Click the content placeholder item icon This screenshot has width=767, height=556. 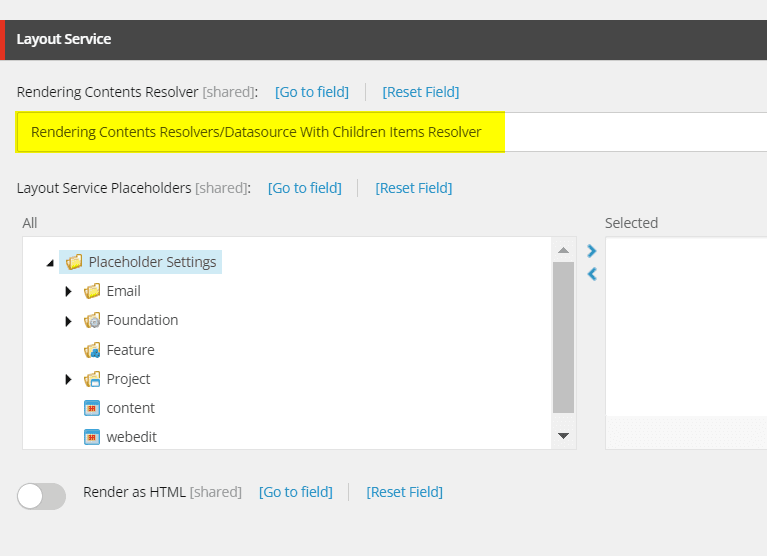tap(92, 408)
